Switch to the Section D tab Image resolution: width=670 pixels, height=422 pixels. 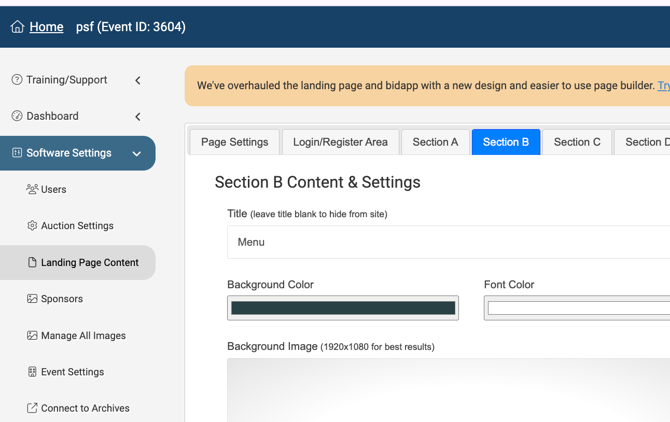(x=642, y=142)
